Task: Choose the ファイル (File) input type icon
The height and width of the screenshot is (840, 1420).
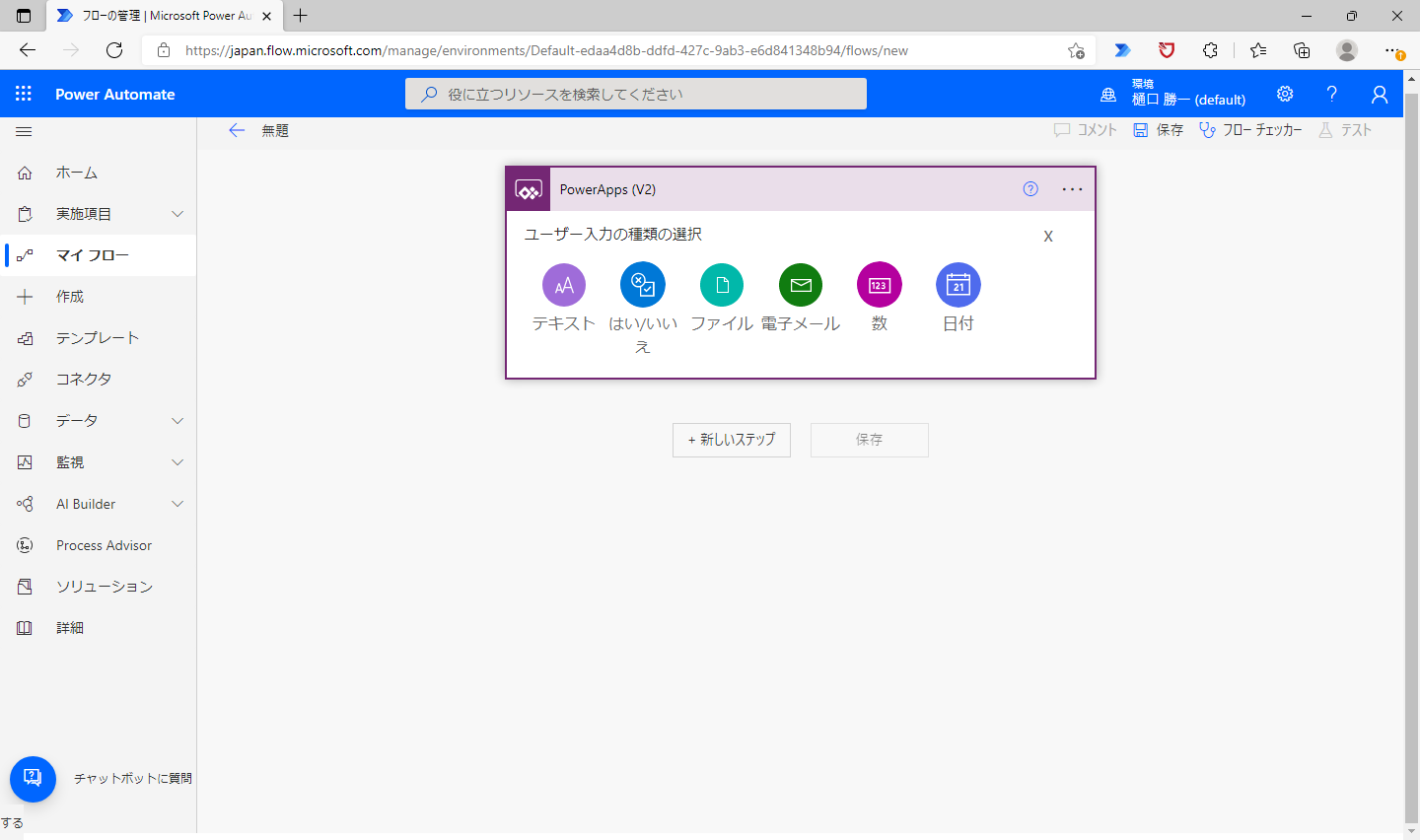Action: [x=722, y=286]
